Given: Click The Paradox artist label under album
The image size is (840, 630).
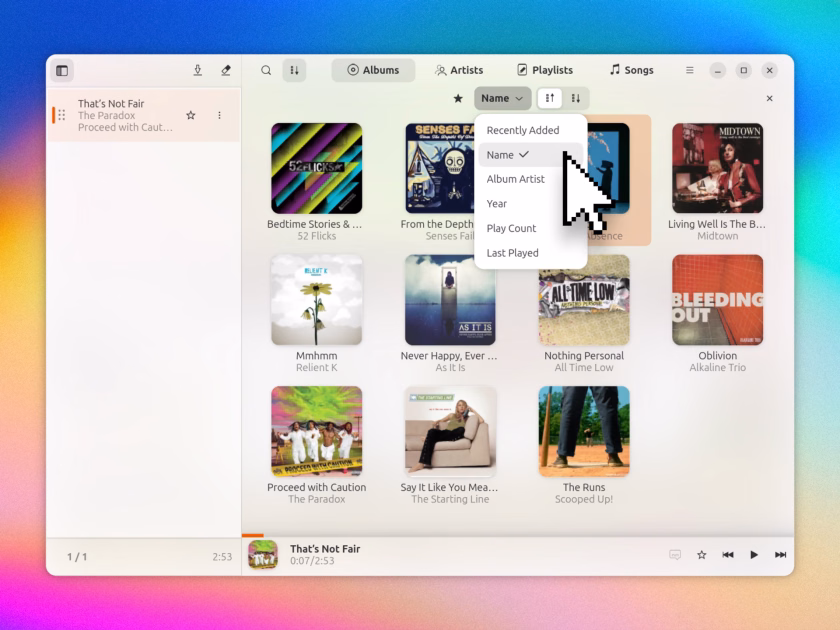Looking at the screenshot, I should point(317,499).
